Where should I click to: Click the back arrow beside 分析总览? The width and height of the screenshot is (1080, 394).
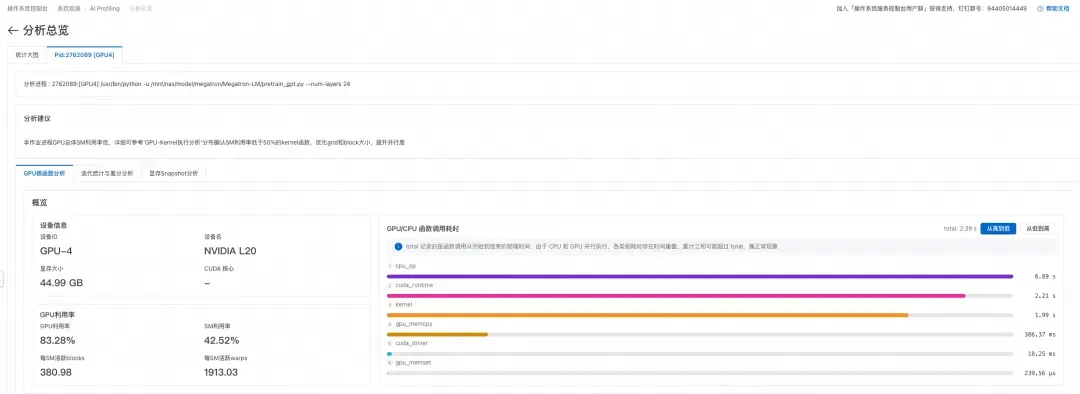[12, 31]
